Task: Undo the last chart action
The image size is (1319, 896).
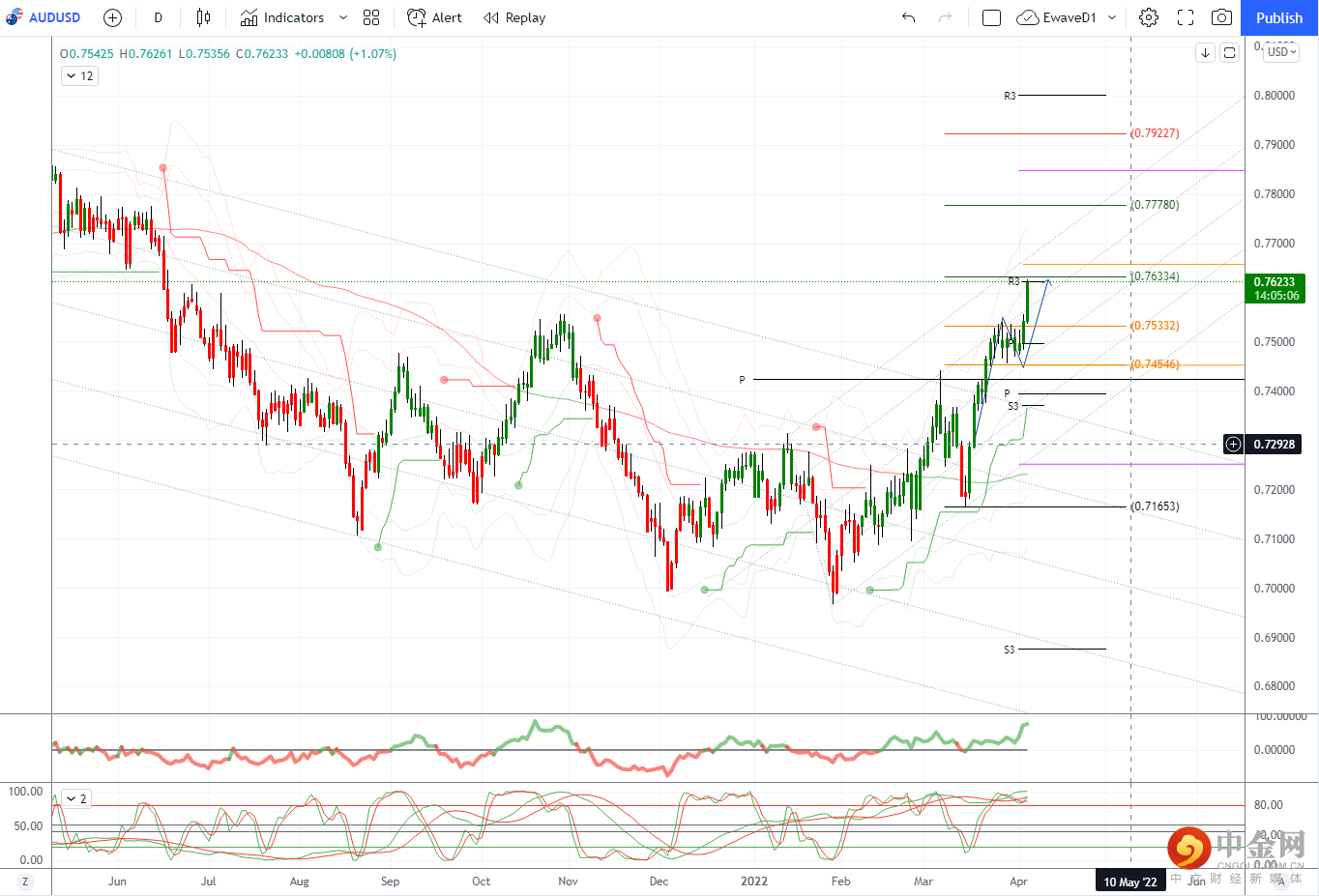Action: coord(908,17)
